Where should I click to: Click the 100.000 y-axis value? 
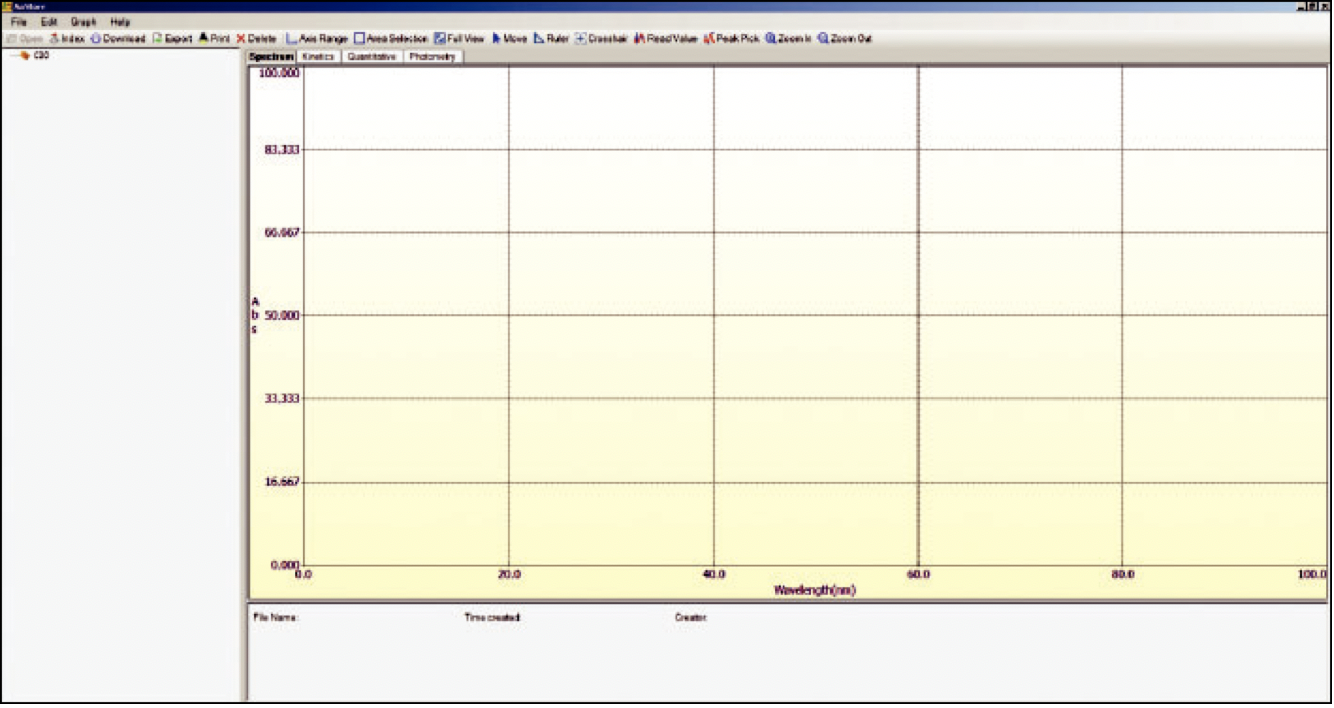tap(279, 73)
